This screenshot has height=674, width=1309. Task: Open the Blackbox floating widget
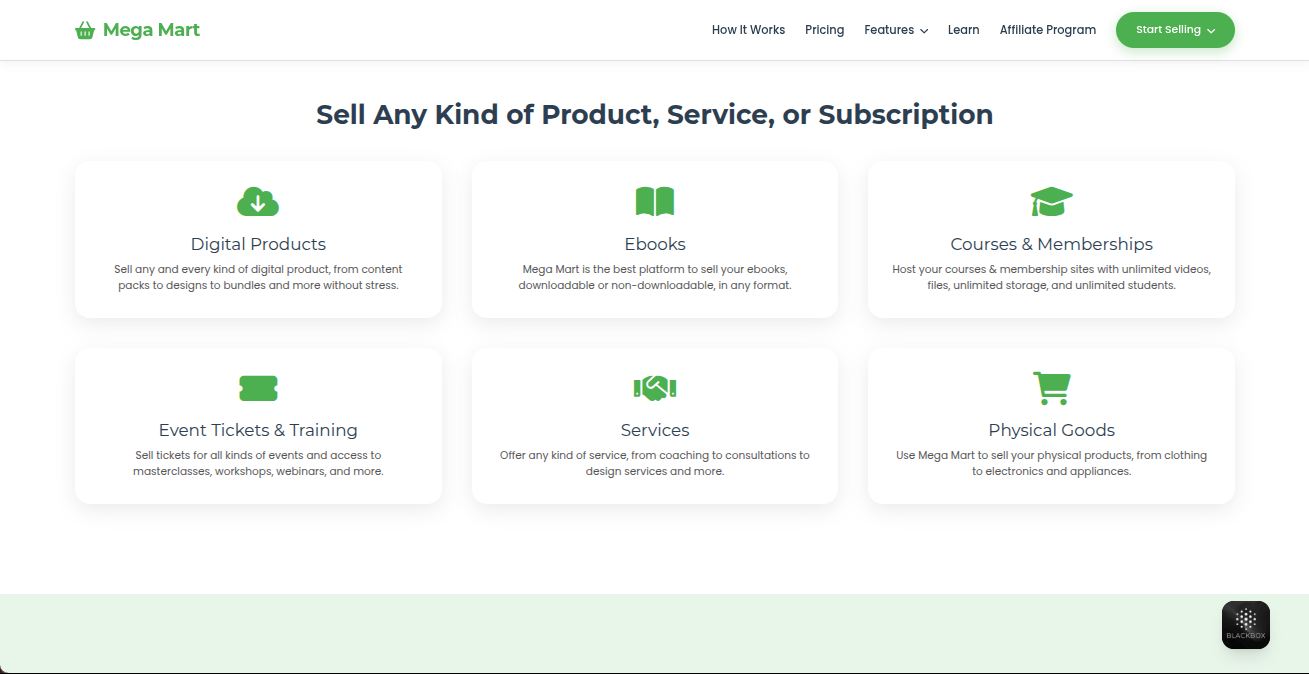[1246, 625]
